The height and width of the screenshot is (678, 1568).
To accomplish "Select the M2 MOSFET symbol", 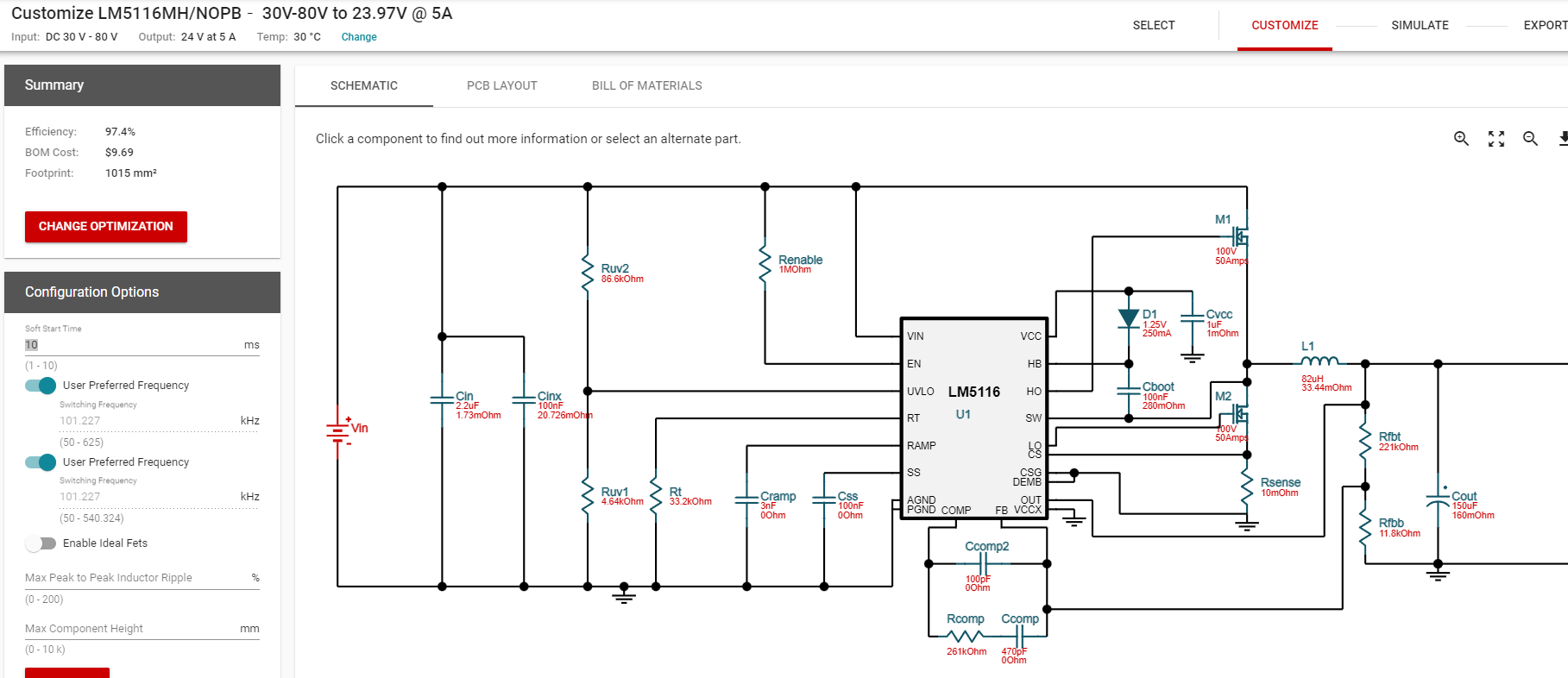I will (1239, 414).
